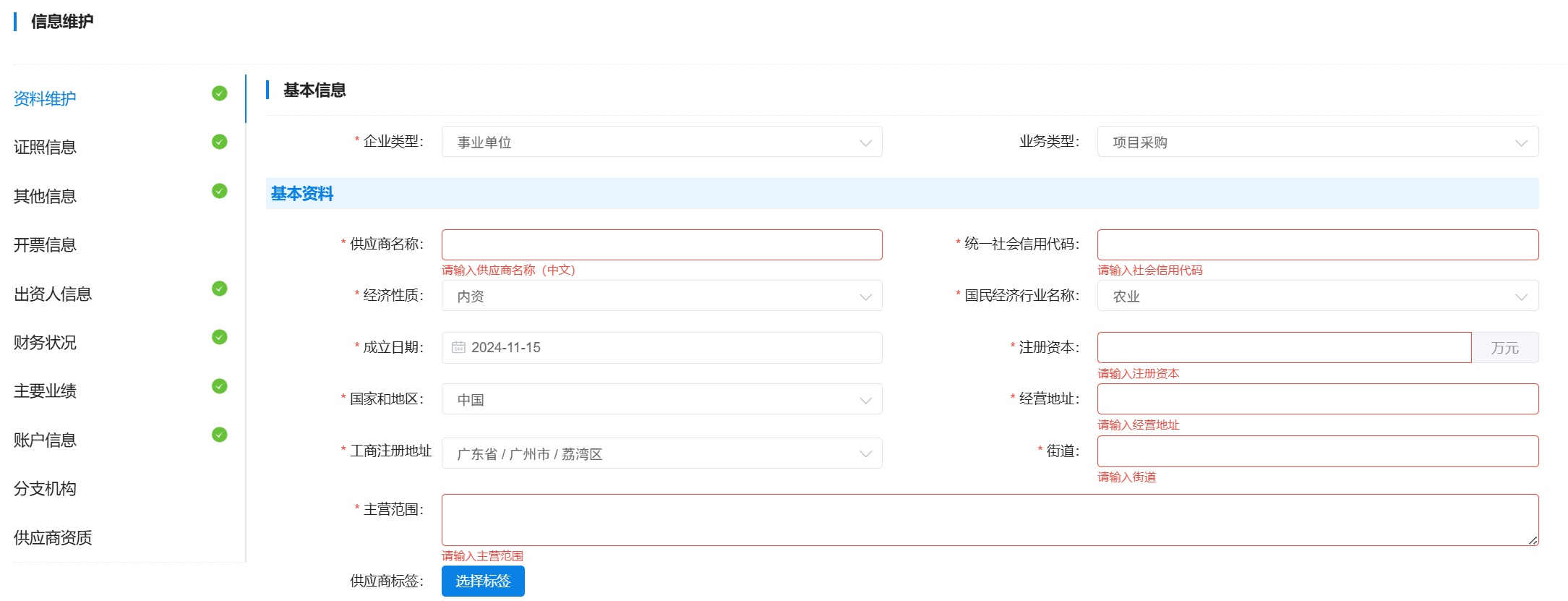Go to 其他信息 section
Screen dimensions: 1568x601
coord(45,196)
